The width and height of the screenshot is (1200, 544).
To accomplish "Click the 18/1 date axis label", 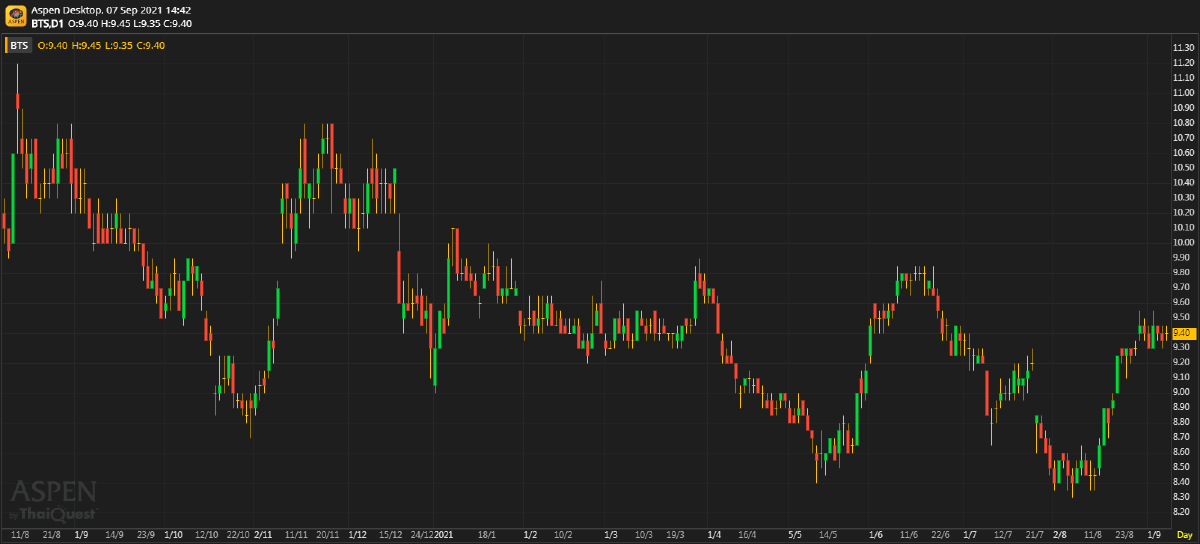I will 487,535.
